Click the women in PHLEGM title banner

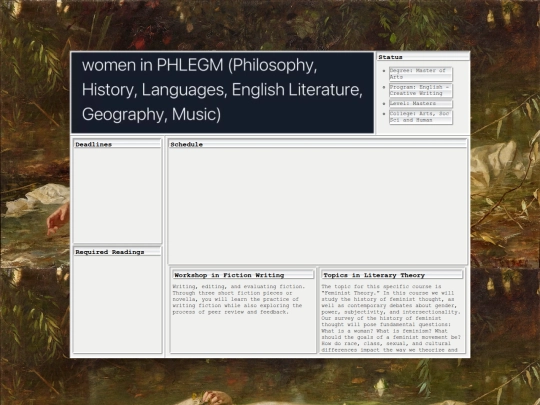point(222,92)
